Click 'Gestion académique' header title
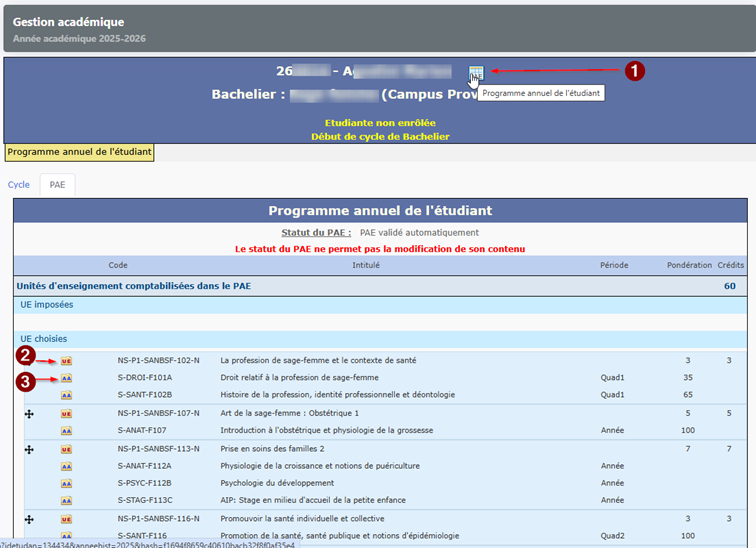Image resolution: width=756 pixels, height=548 pixels. coord(68,22)
